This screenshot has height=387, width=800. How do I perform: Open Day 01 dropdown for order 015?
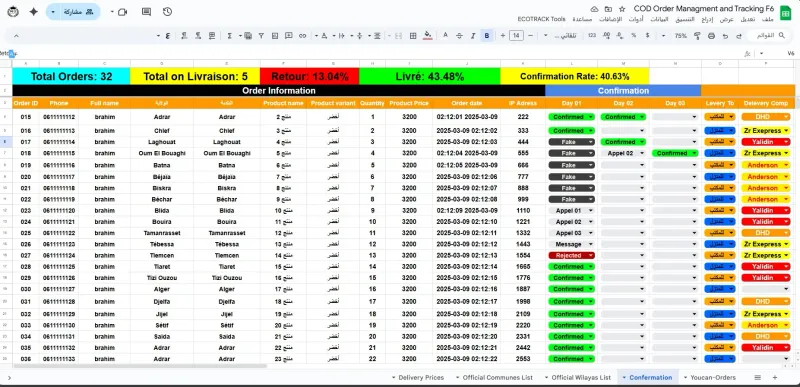[571, 117]
